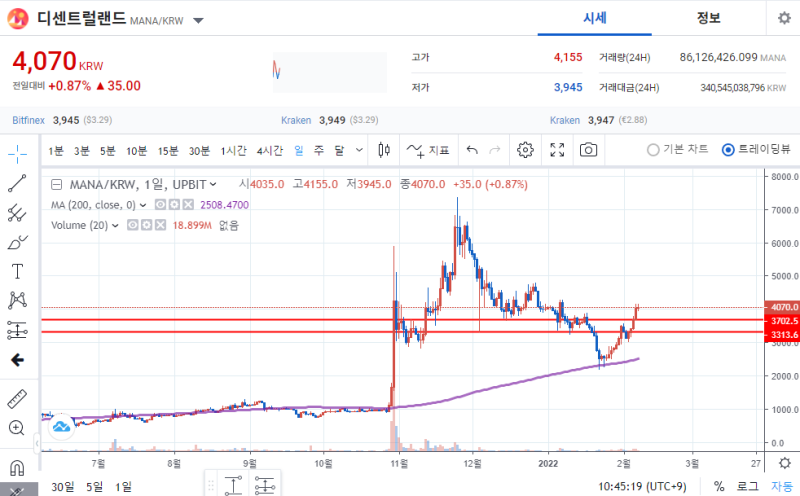Click the back arrow in left toolbar
Image resolution: width=800 pixels, height=496 pixels.
(17, 360)
